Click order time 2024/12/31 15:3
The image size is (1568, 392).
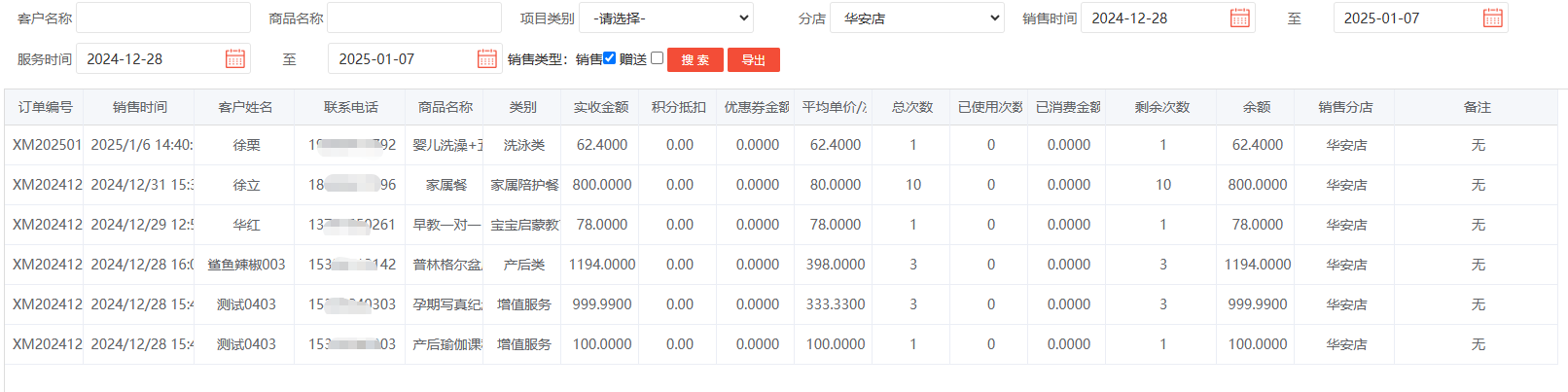click(142, 185)
